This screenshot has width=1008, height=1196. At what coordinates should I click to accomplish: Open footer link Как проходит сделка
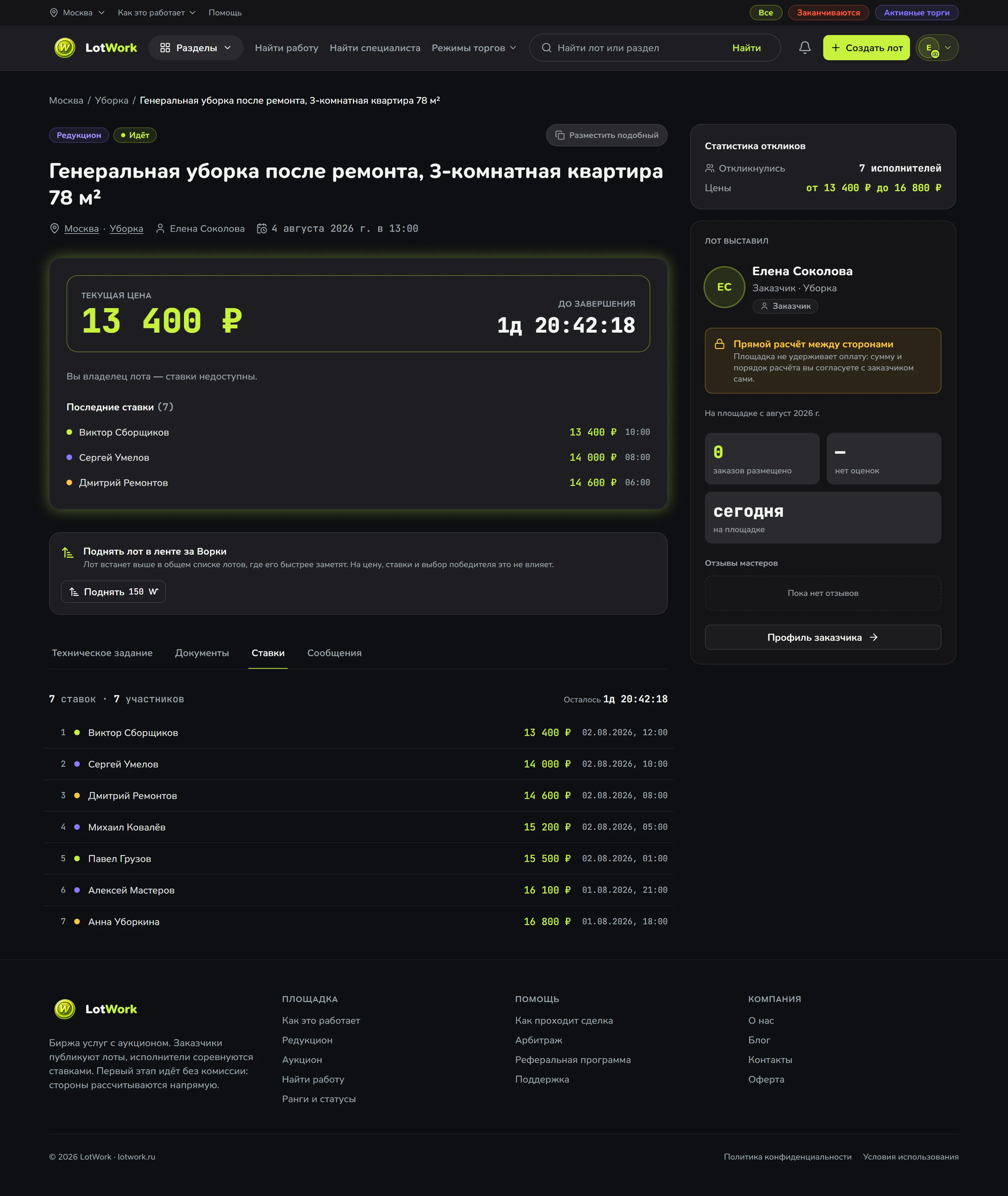(x=564, y=1021)
